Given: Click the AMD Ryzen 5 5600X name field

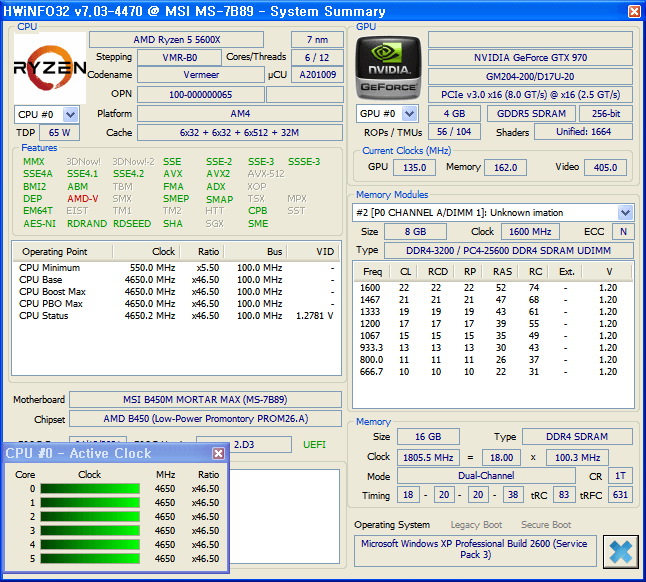Looking at the screenshot, I should tap(176, 40).
